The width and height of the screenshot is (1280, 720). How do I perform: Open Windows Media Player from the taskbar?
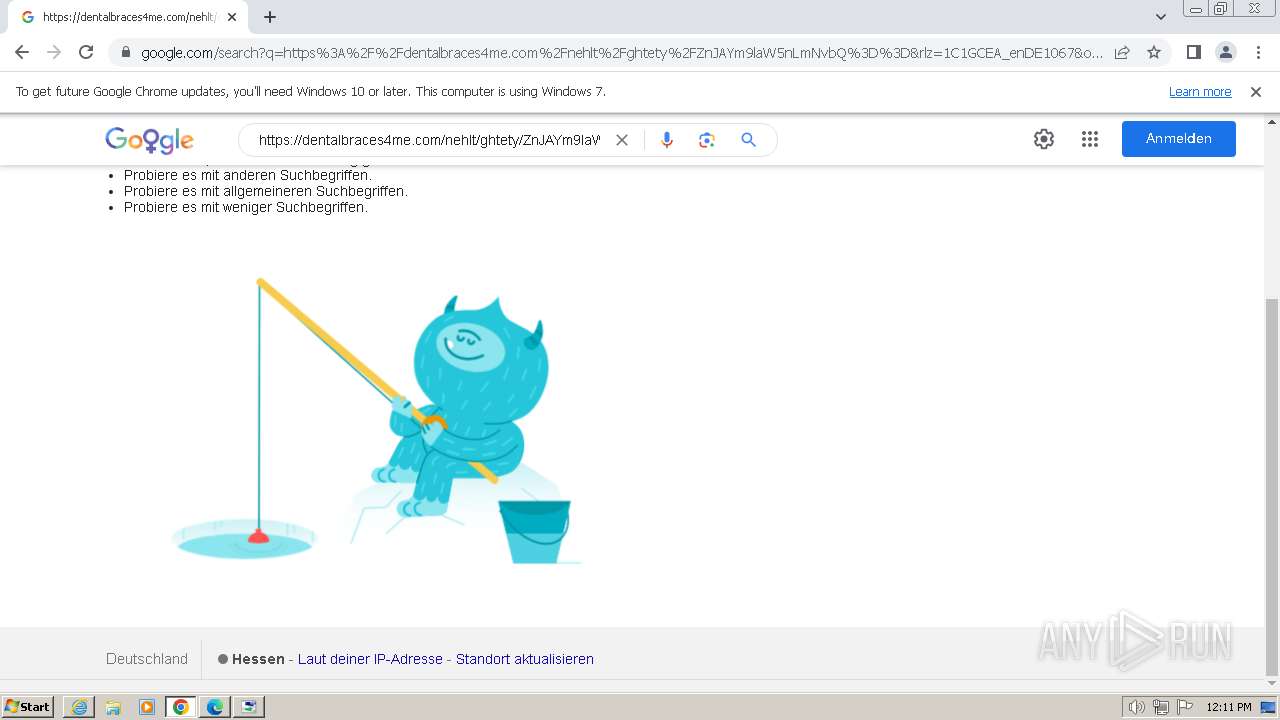[x=147, y=707]
